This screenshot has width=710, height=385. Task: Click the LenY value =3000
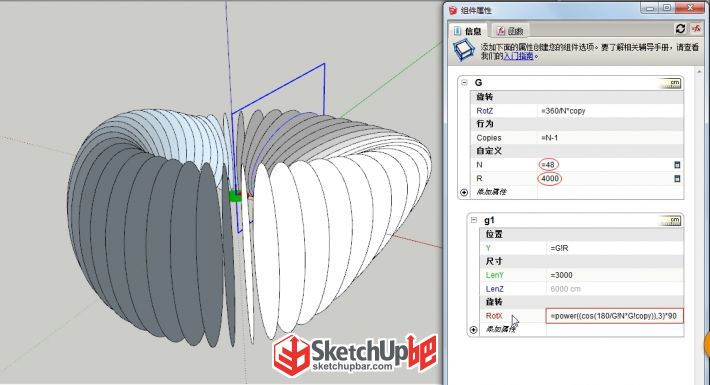(561, 275)
